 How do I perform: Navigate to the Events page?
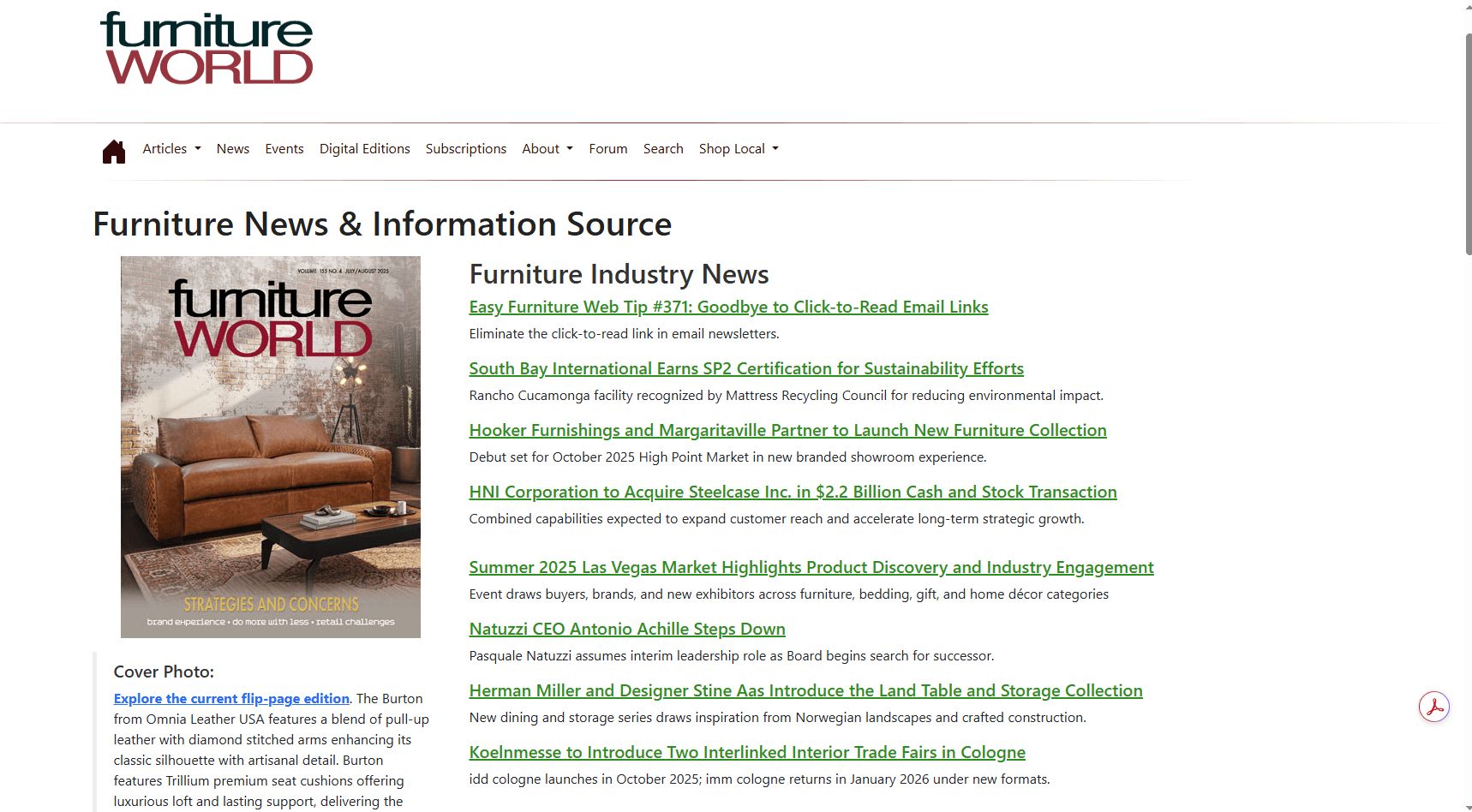(x=284, y=148)
